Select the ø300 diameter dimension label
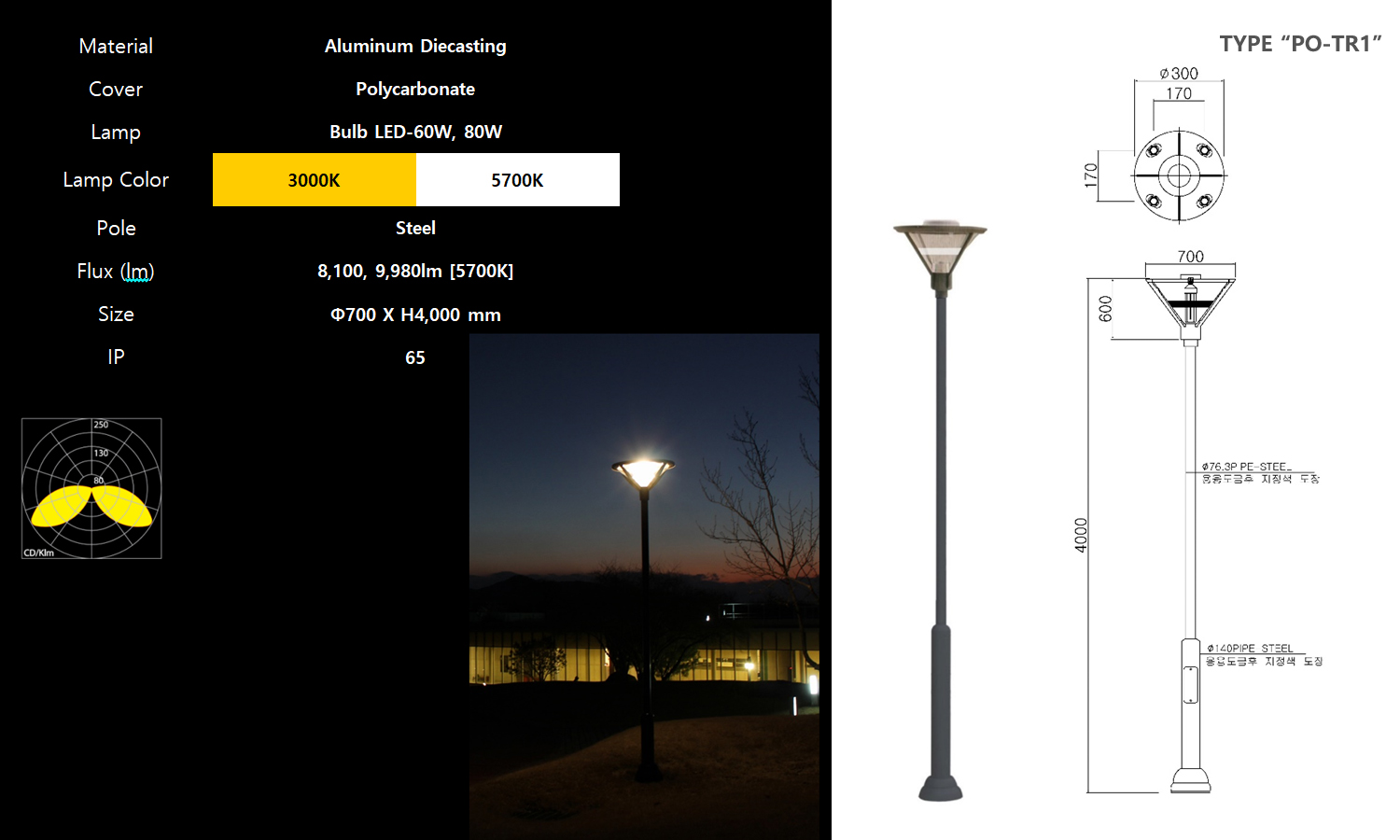Viewport: 1400px width, 840px height. pos(1179,73)
